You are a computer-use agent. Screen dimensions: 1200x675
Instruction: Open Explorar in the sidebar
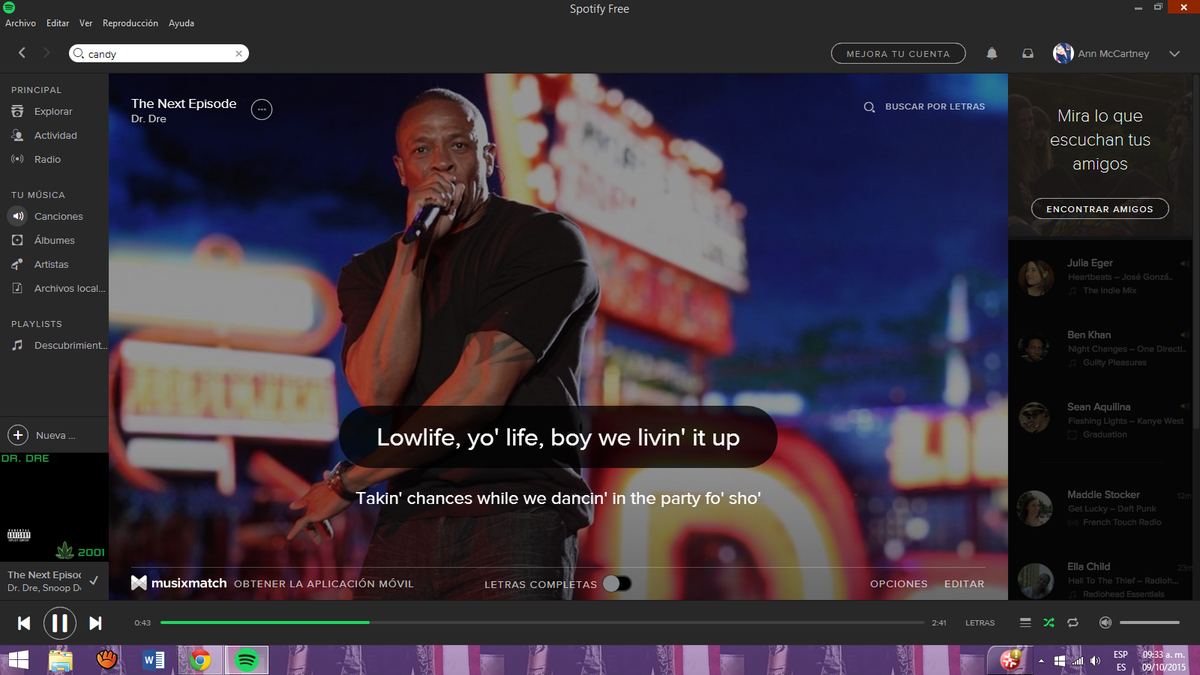coord(53,112)
